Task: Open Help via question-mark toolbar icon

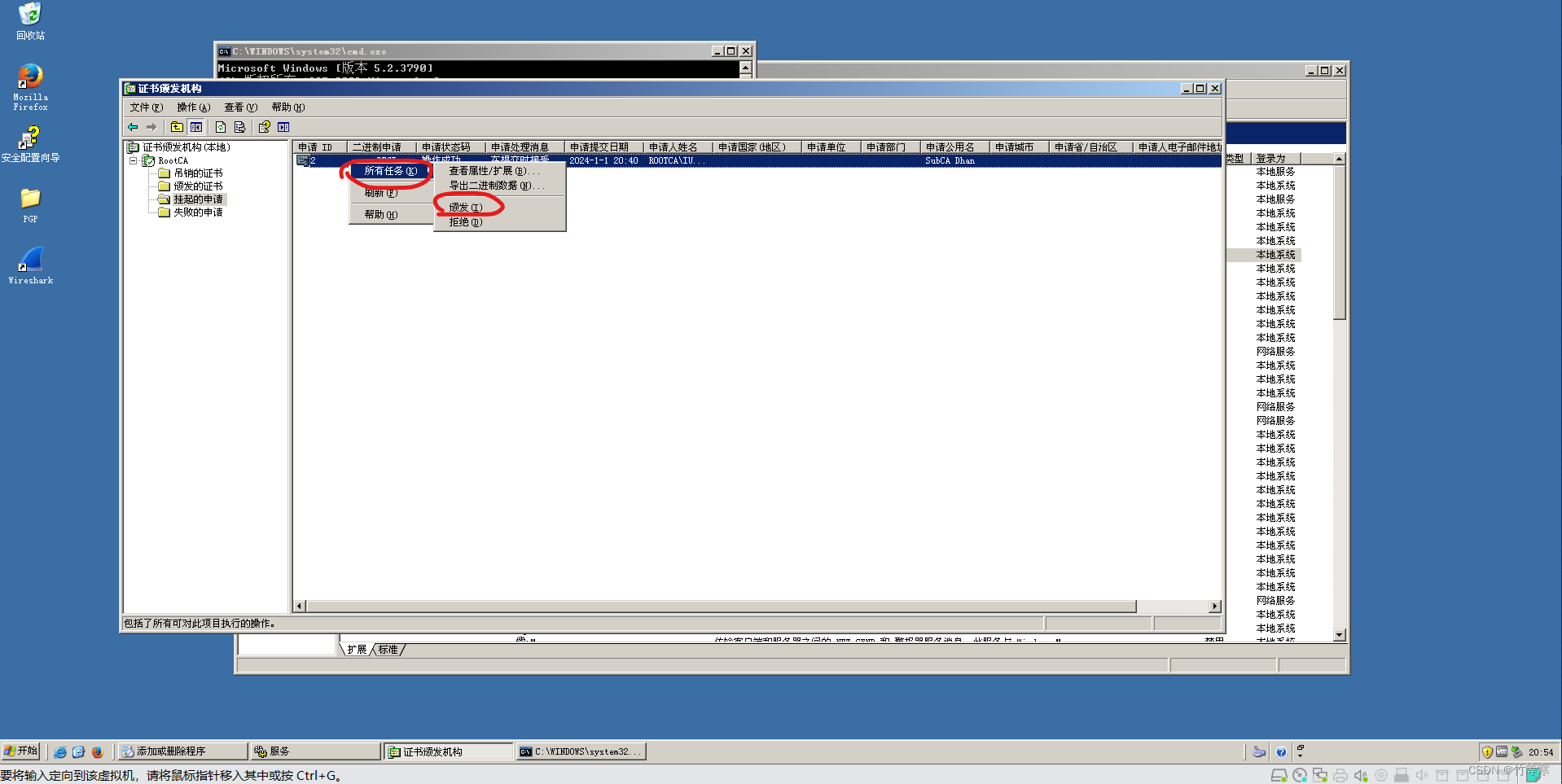Action: (264, 127)
